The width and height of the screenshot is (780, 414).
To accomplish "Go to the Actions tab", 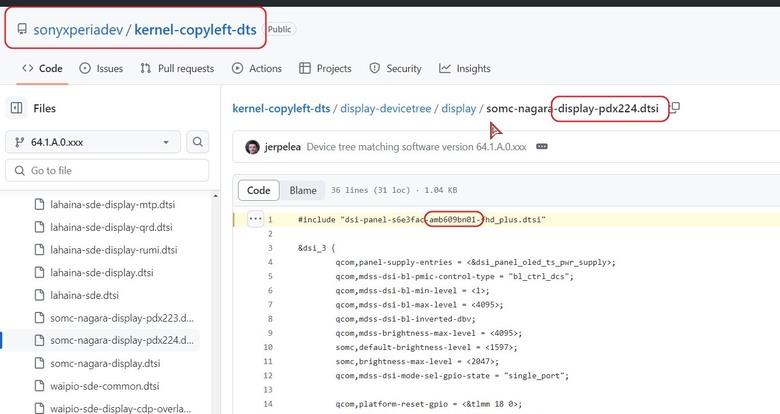I will pos(257,69).
